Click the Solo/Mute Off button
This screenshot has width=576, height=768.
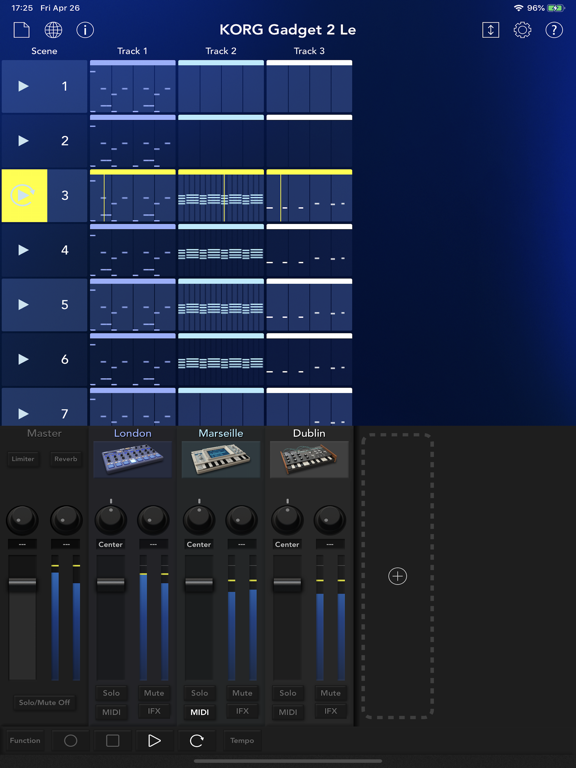tap(44, 702)
